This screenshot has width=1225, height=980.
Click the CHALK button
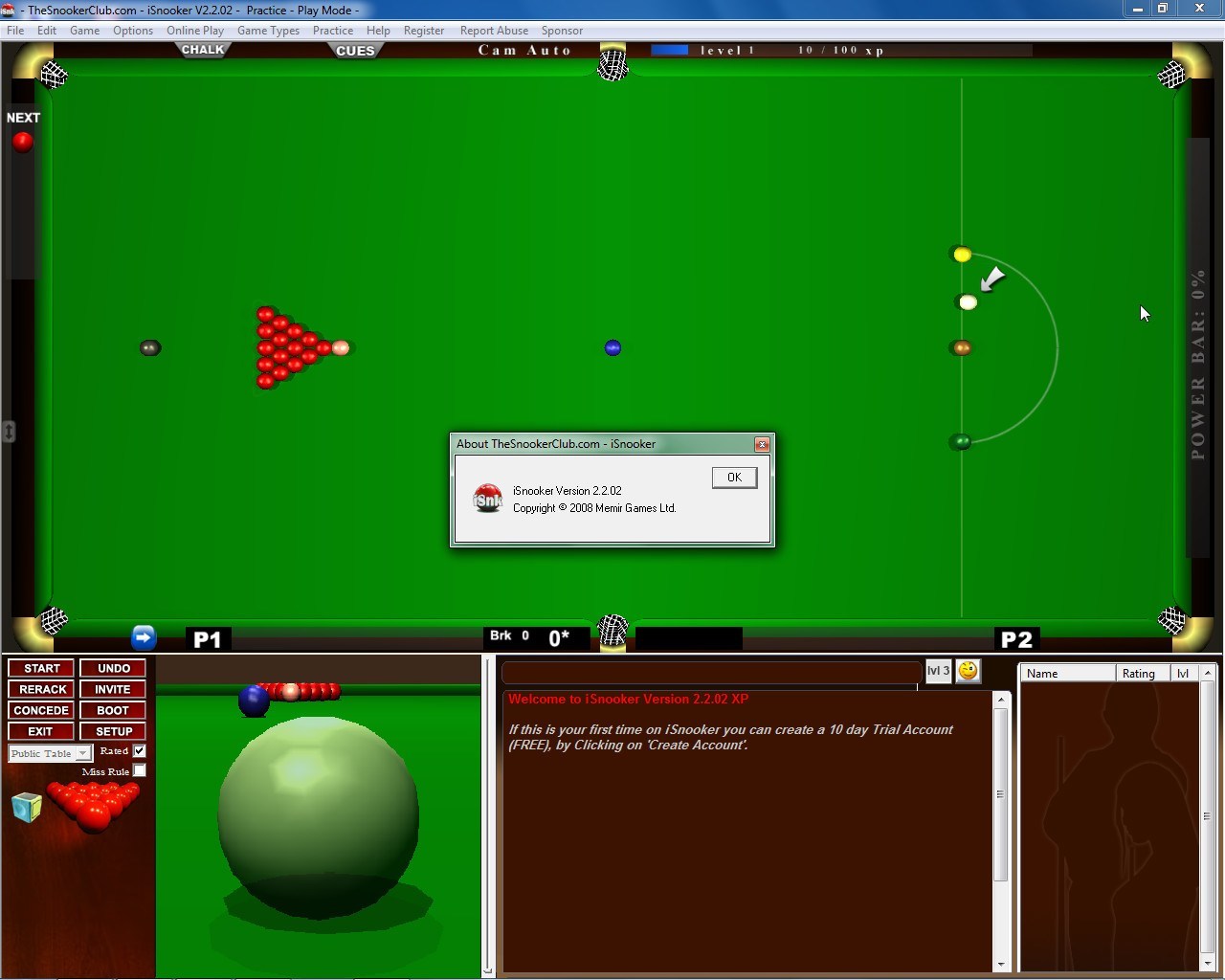[203, 50]
